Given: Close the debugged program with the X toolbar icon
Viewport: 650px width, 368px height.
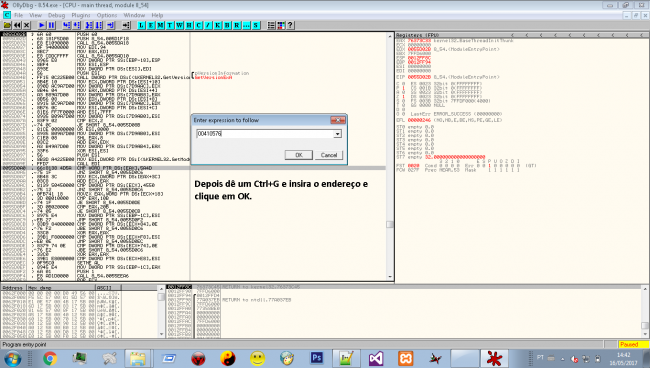Looking at the screenshot, I should 27,25.
